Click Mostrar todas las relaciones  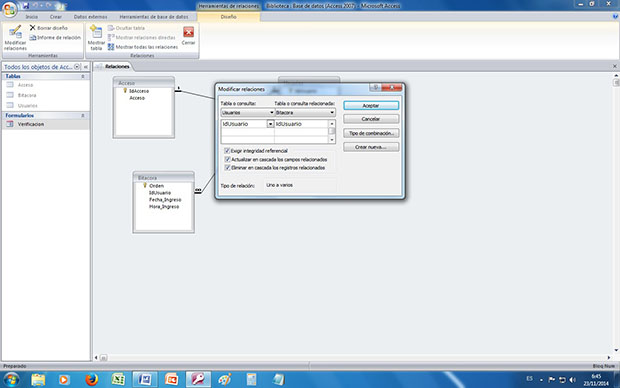(x=143, y=47)
